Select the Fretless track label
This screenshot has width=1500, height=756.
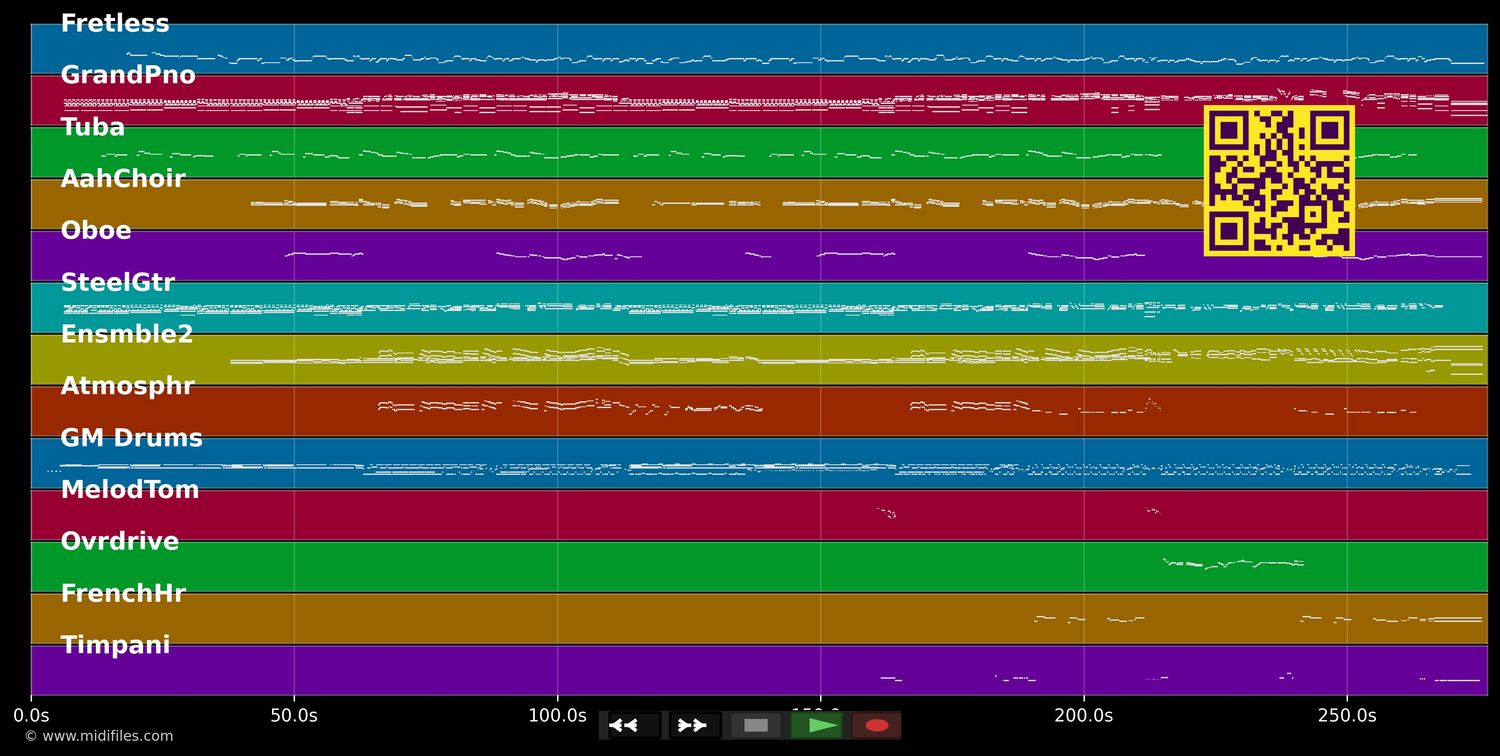tap(115, 24)
